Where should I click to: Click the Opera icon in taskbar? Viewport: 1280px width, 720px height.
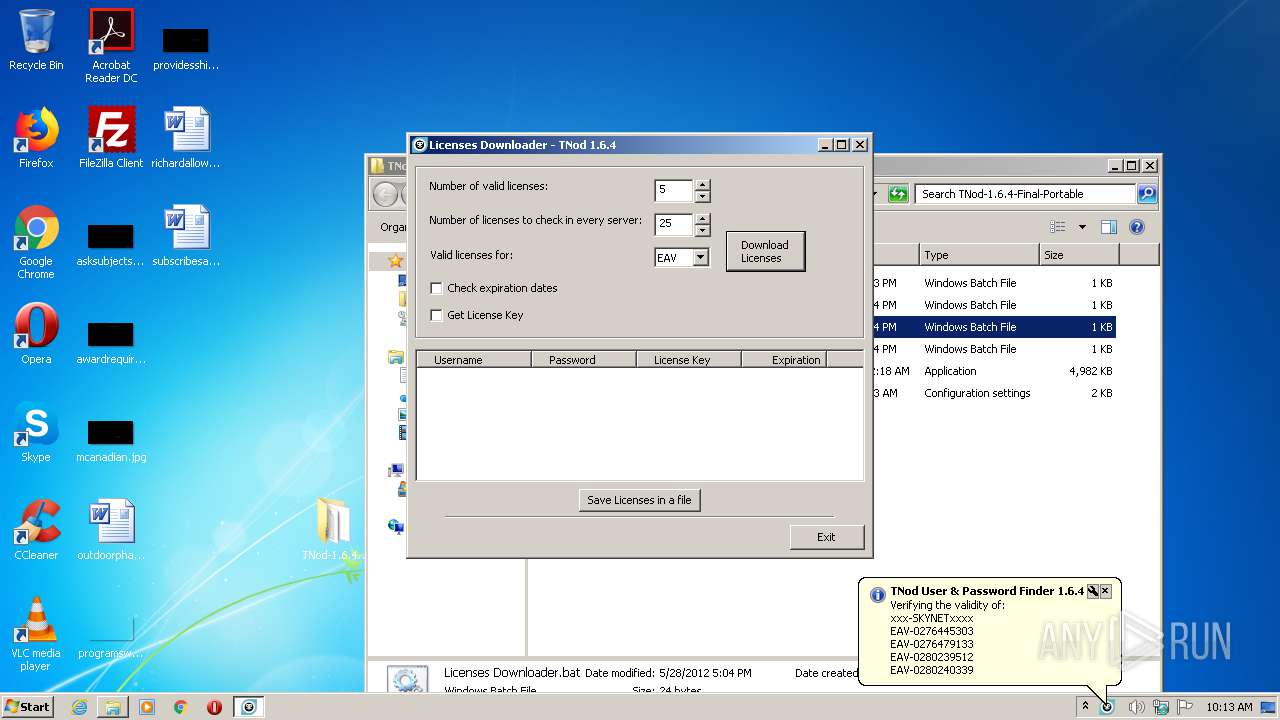click(x=214, y=707)
